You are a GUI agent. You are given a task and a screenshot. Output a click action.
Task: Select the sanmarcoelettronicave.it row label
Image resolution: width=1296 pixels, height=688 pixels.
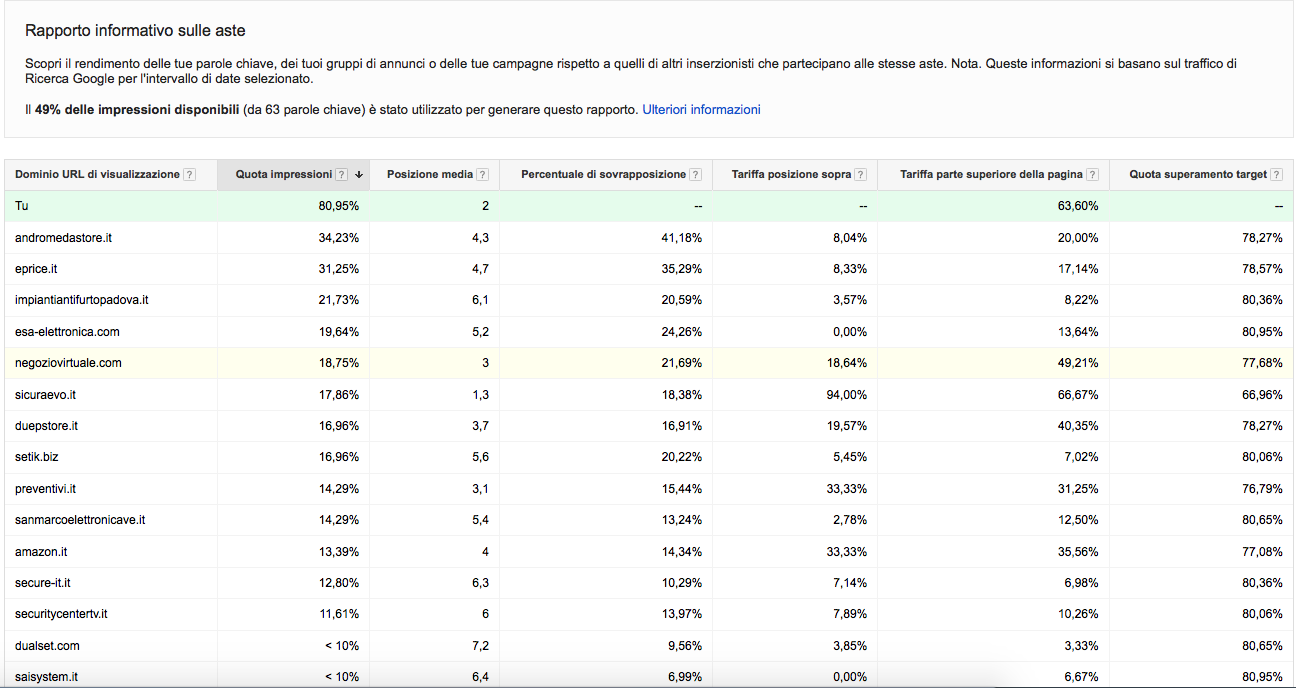80,520
